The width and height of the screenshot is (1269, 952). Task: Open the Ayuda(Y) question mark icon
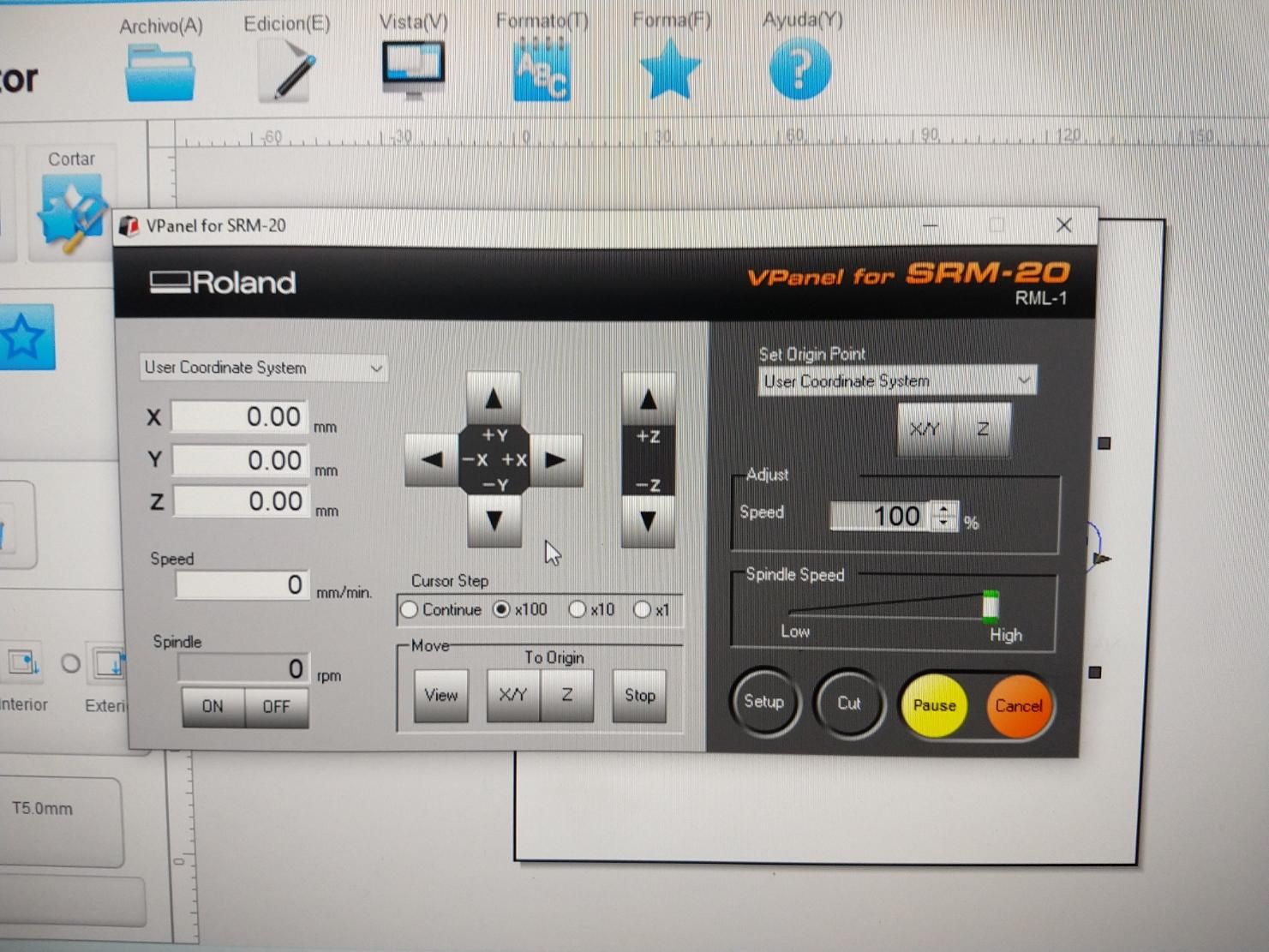coord(800,70)
